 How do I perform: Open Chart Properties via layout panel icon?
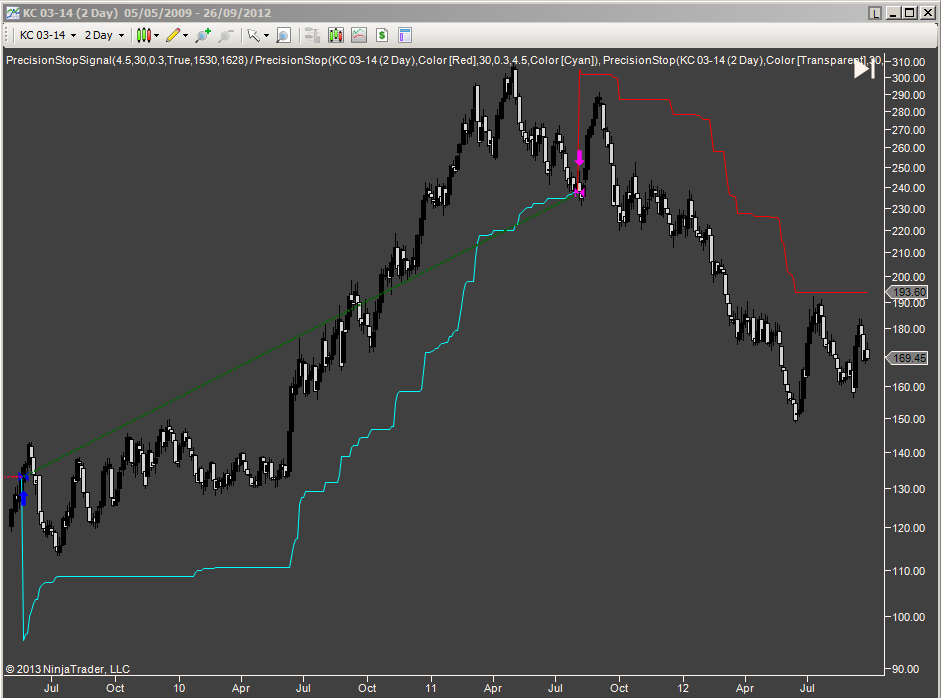coord(404,35)
